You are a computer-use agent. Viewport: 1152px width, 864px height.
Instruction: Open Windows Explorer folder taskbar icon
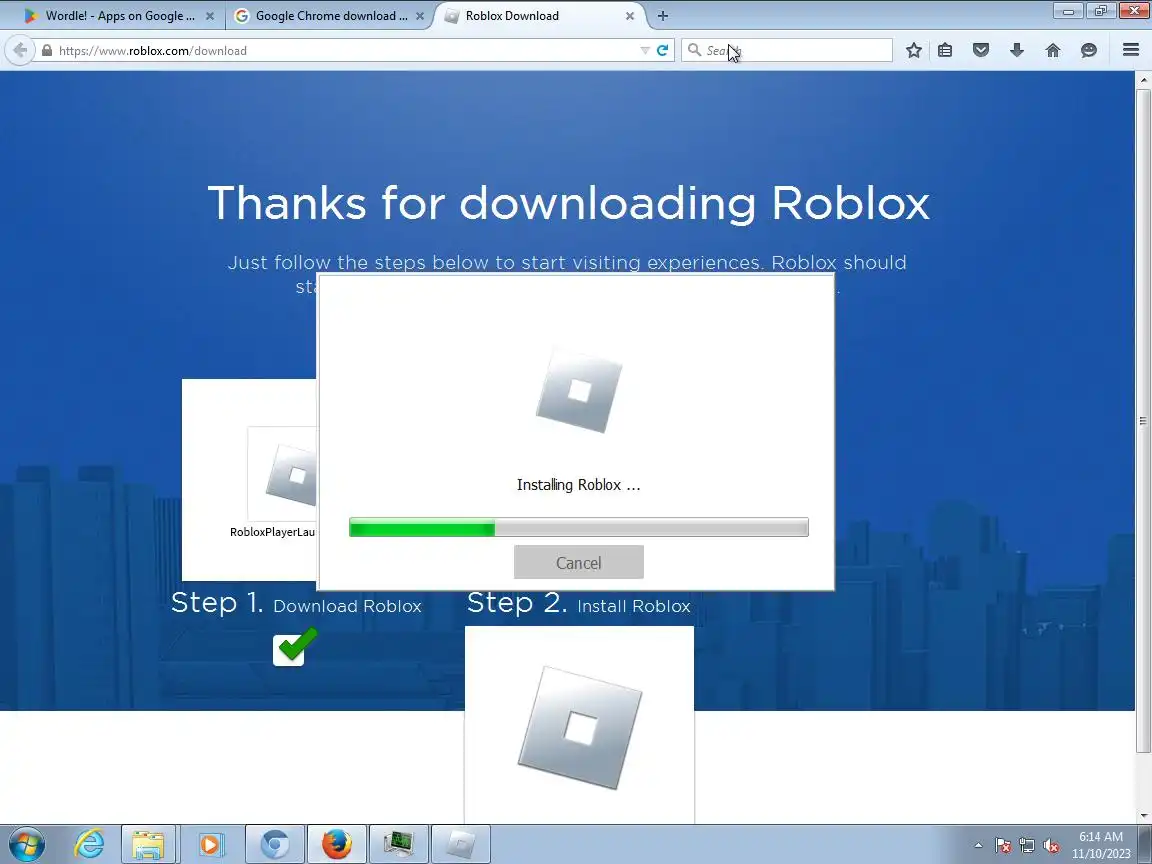pyautogui.click(x=148, y=844)
